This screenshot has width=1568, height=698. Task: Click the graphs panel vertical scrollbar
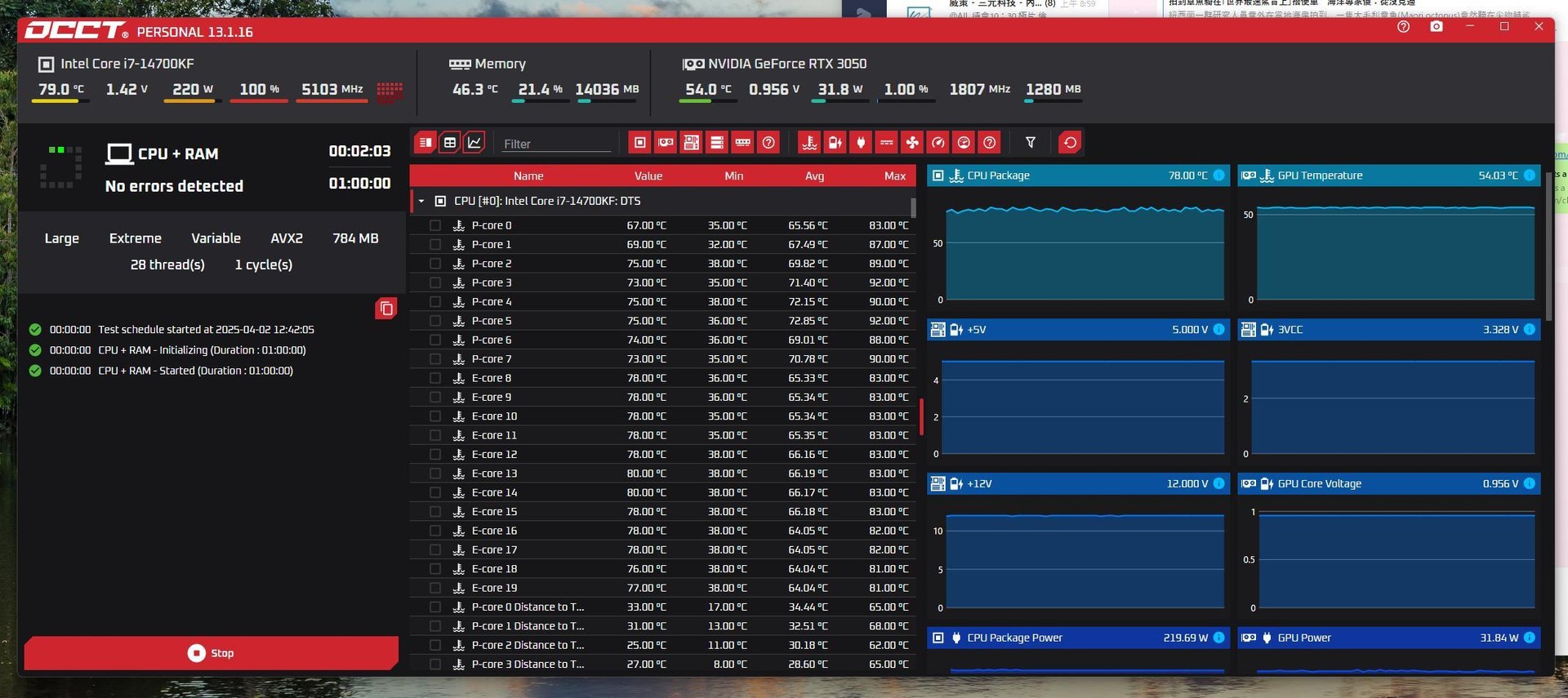coord(1548,245)
